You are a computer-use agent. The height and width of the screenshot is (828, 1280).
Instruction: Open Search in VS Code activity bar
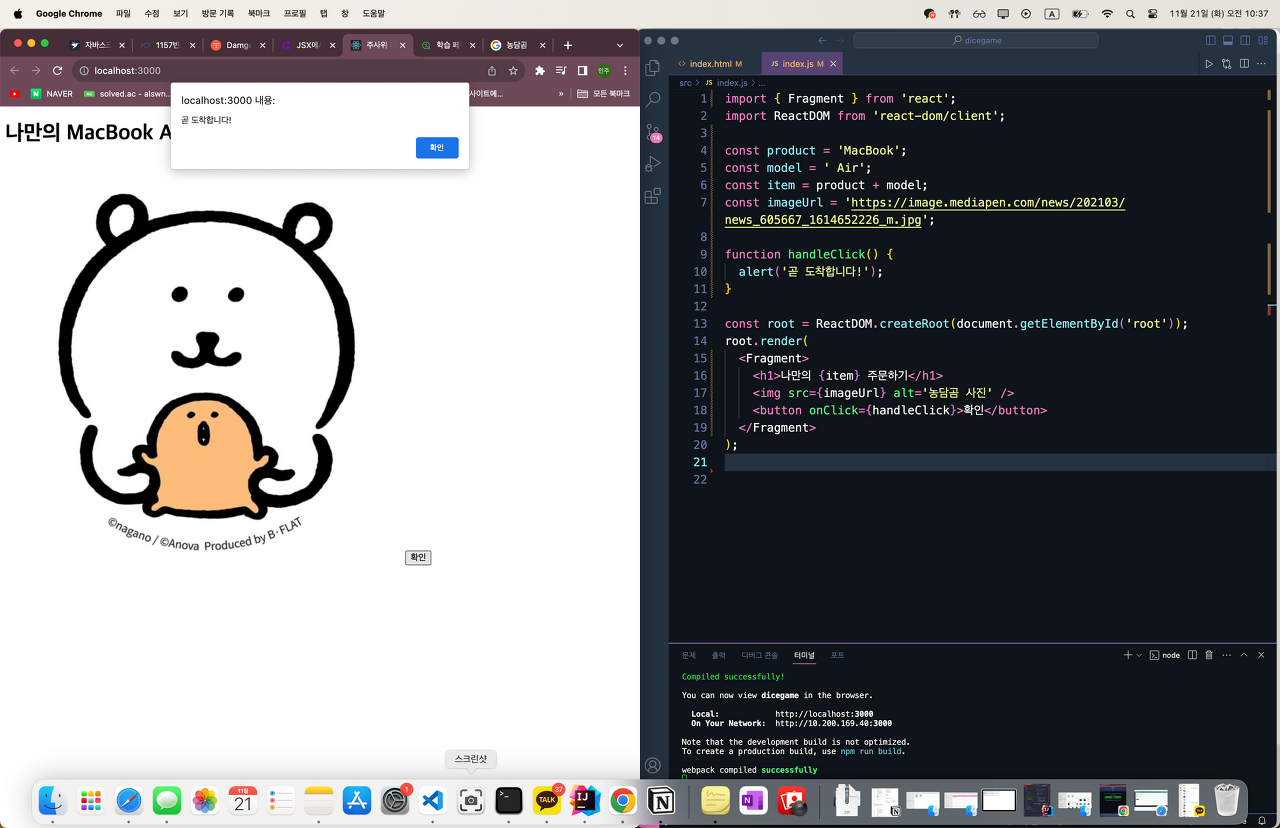click(x=653, y=100)
